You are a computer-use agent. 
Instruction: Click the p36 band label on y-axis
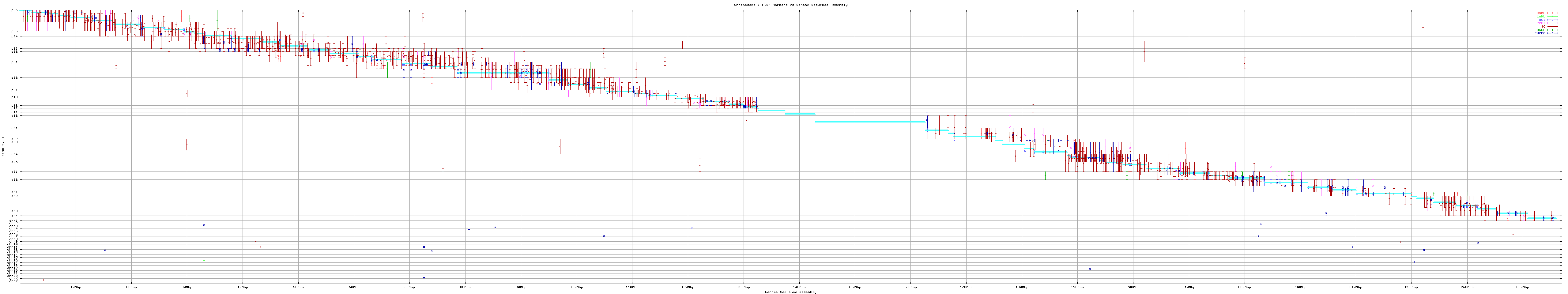[15, 10]
